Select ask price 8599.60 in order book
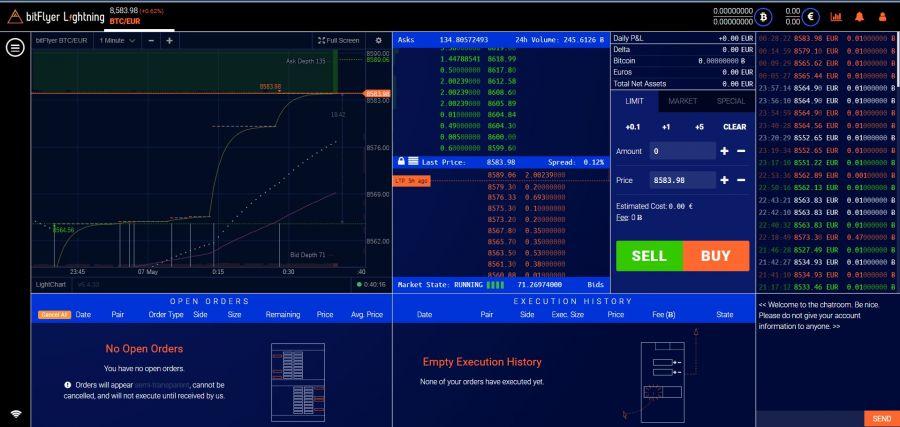This screenshot has width=900, height=427. (502, 148)
